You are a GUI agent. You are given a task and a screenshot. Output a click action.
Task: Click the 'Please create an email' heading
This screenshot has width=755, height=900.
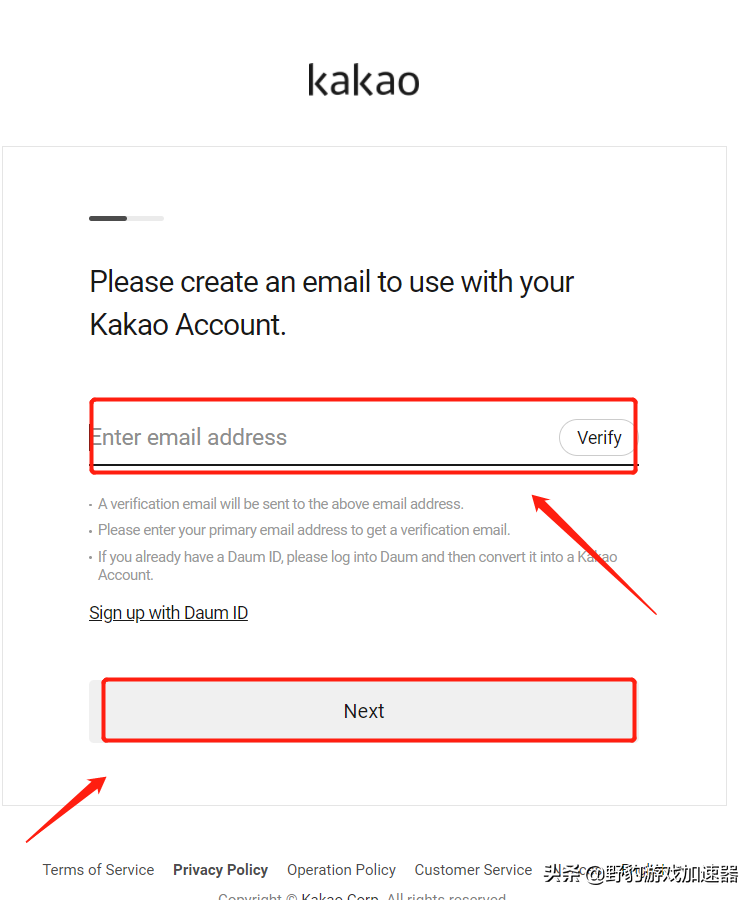pyautogui.click(x=331, y=282)
